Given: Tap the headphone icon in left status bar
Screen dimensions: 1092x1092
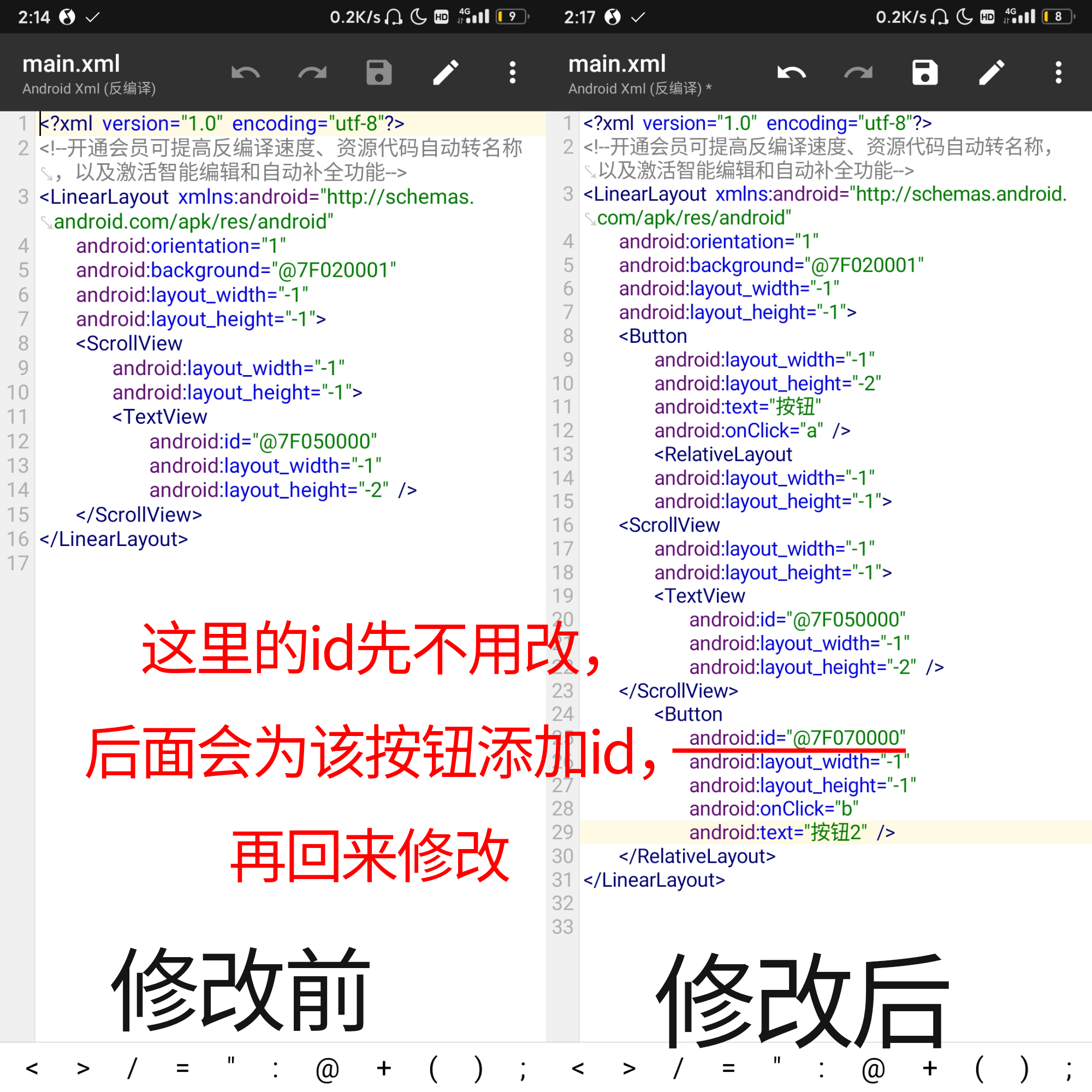Looking at the screenshot, I should pos(393,17).
